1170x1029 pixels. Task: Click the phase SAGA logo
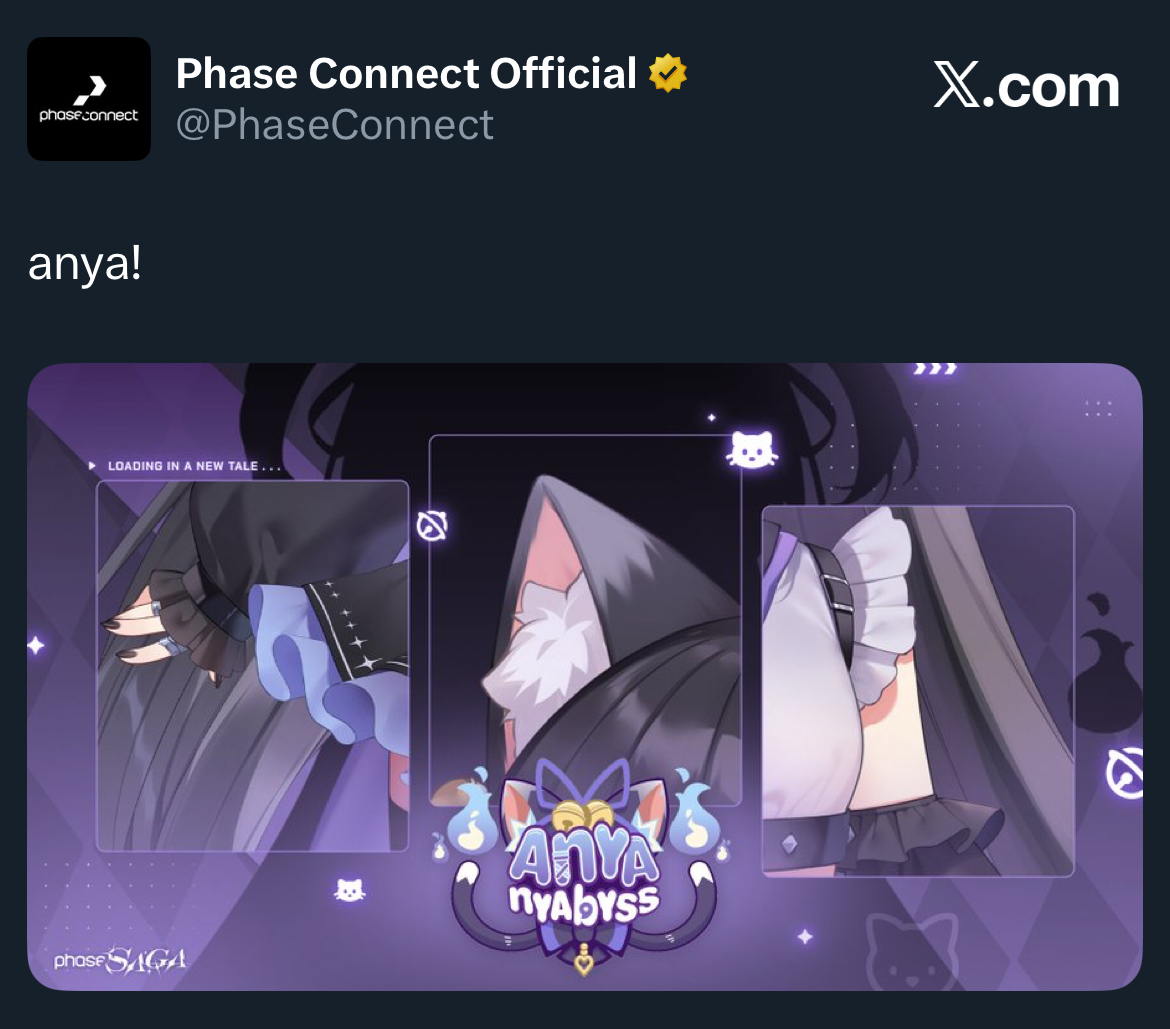pyautogui.click(x=119, y=960)
